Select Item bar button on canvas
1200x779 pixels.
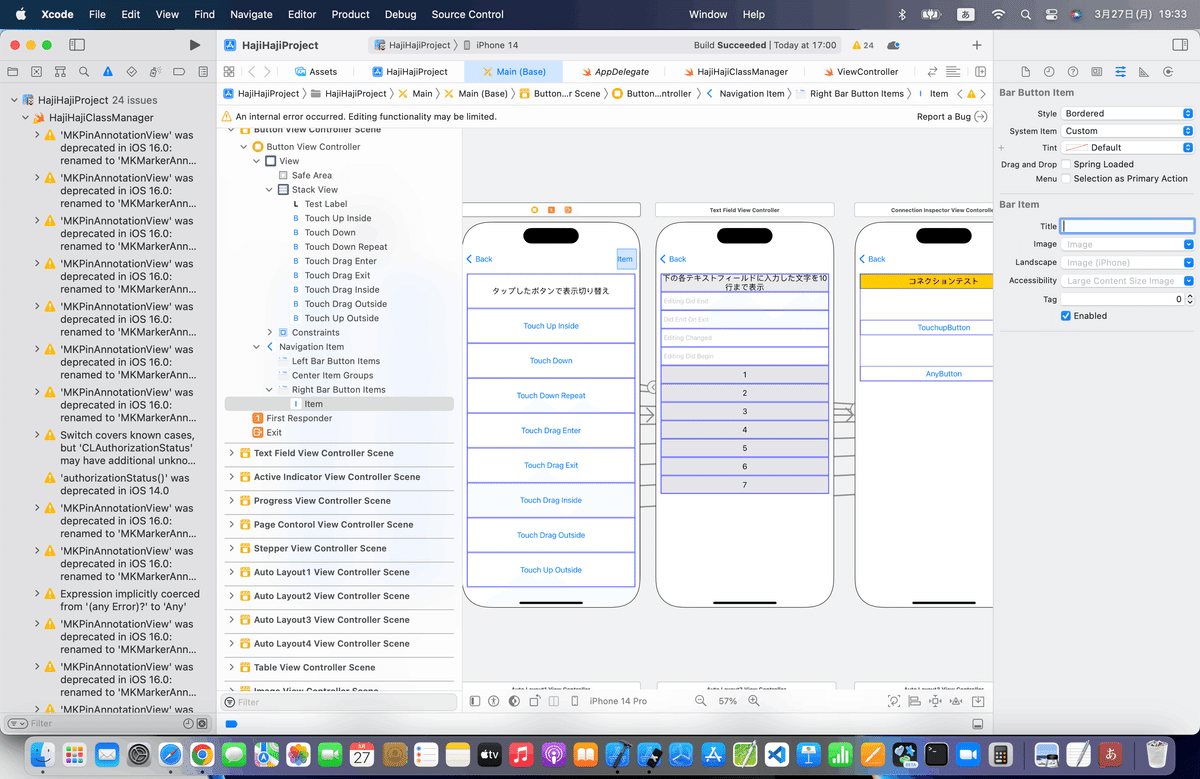(625, 259)
